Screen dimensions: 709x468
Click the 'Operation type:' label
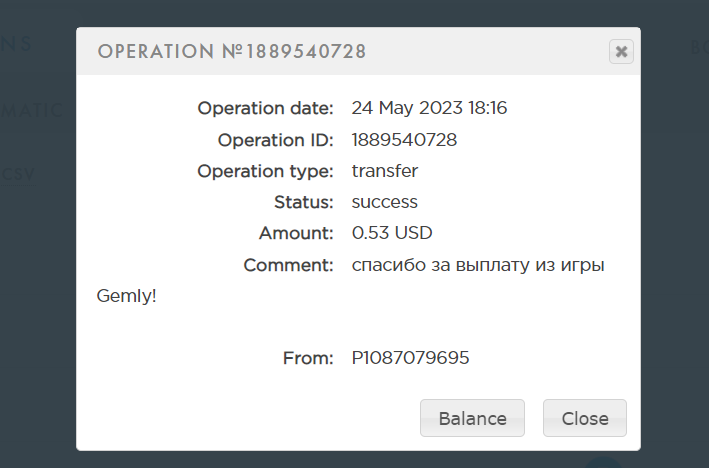click(265, 171)
